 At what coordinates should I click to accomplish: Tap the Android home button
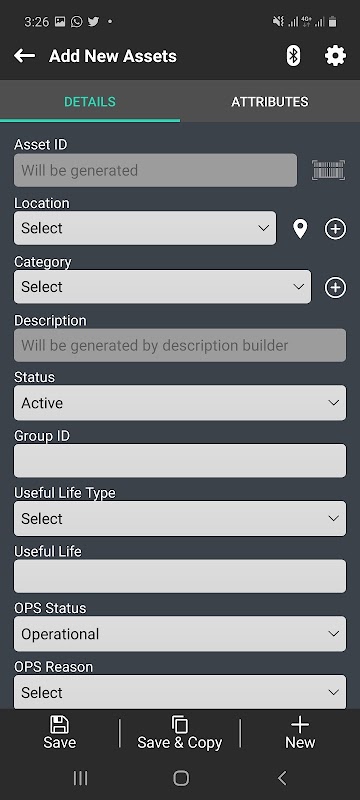[x=181, y=778]
